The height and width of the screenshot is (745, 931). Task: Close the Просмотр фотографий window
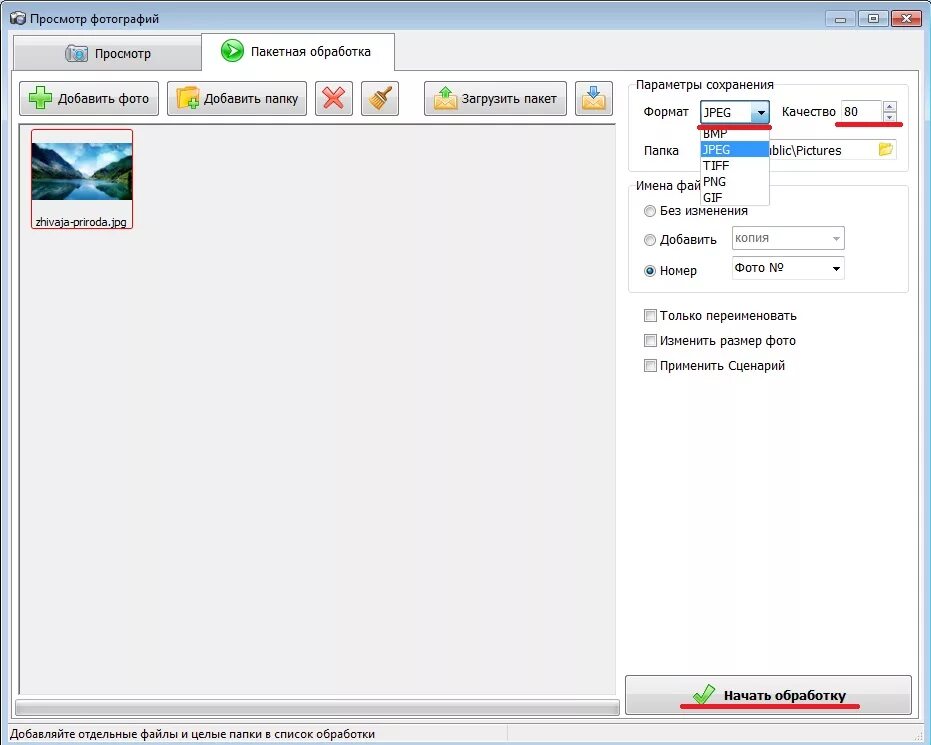coord(906,19)
